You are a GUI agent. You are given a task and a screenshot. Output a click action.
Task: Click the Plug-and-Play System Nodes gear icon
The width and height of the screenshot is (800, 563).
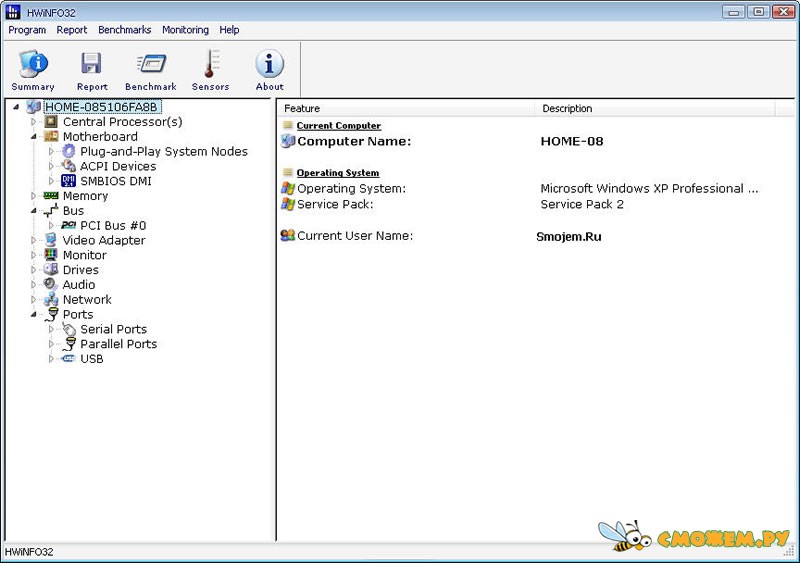point(68,151)
